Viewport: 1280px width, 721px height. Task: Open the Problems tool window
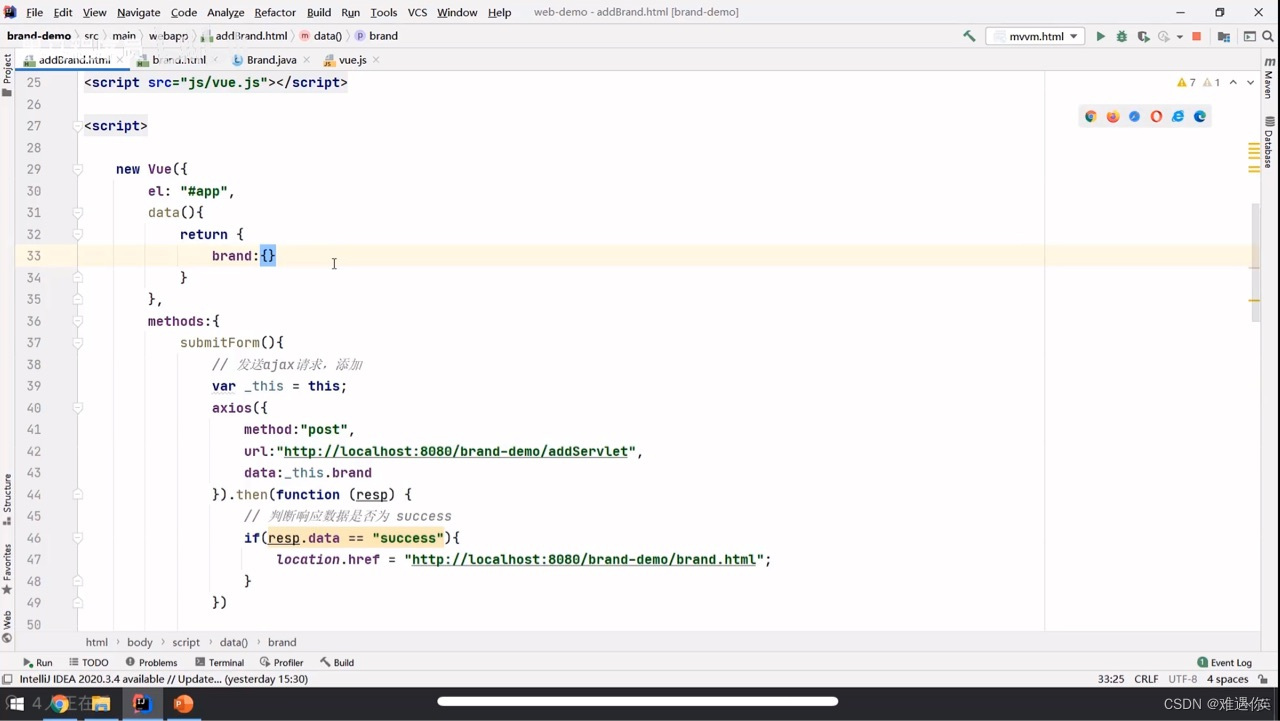click(x=151, y=662)
